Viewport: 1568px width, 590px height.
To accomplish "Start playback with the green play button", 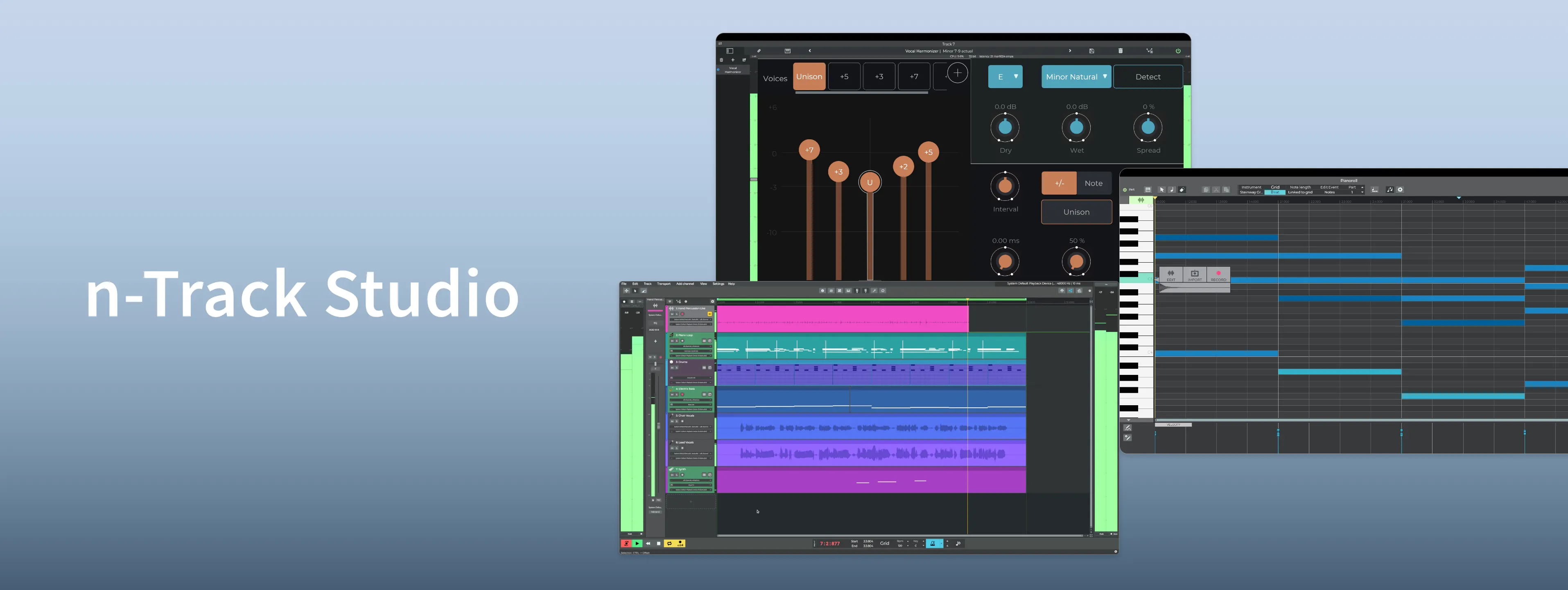I will tap(637, 544).
